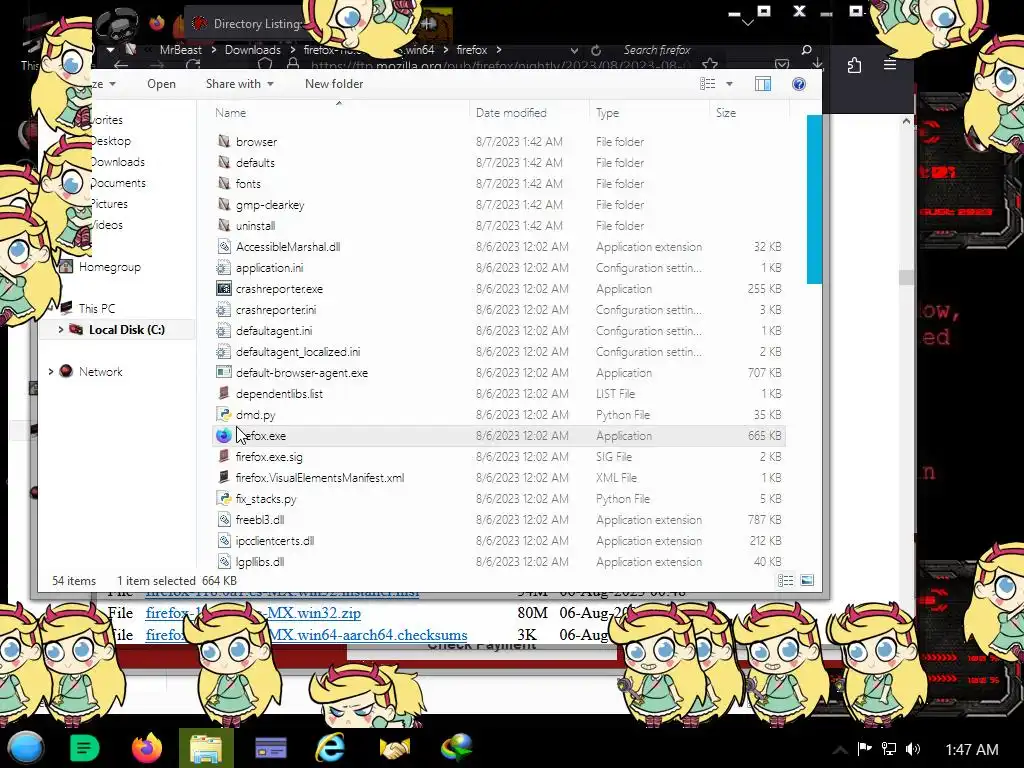The width and height of the screenshot is (1024, 768).
Task: Select the fonts folder icon
Action: 224,184
